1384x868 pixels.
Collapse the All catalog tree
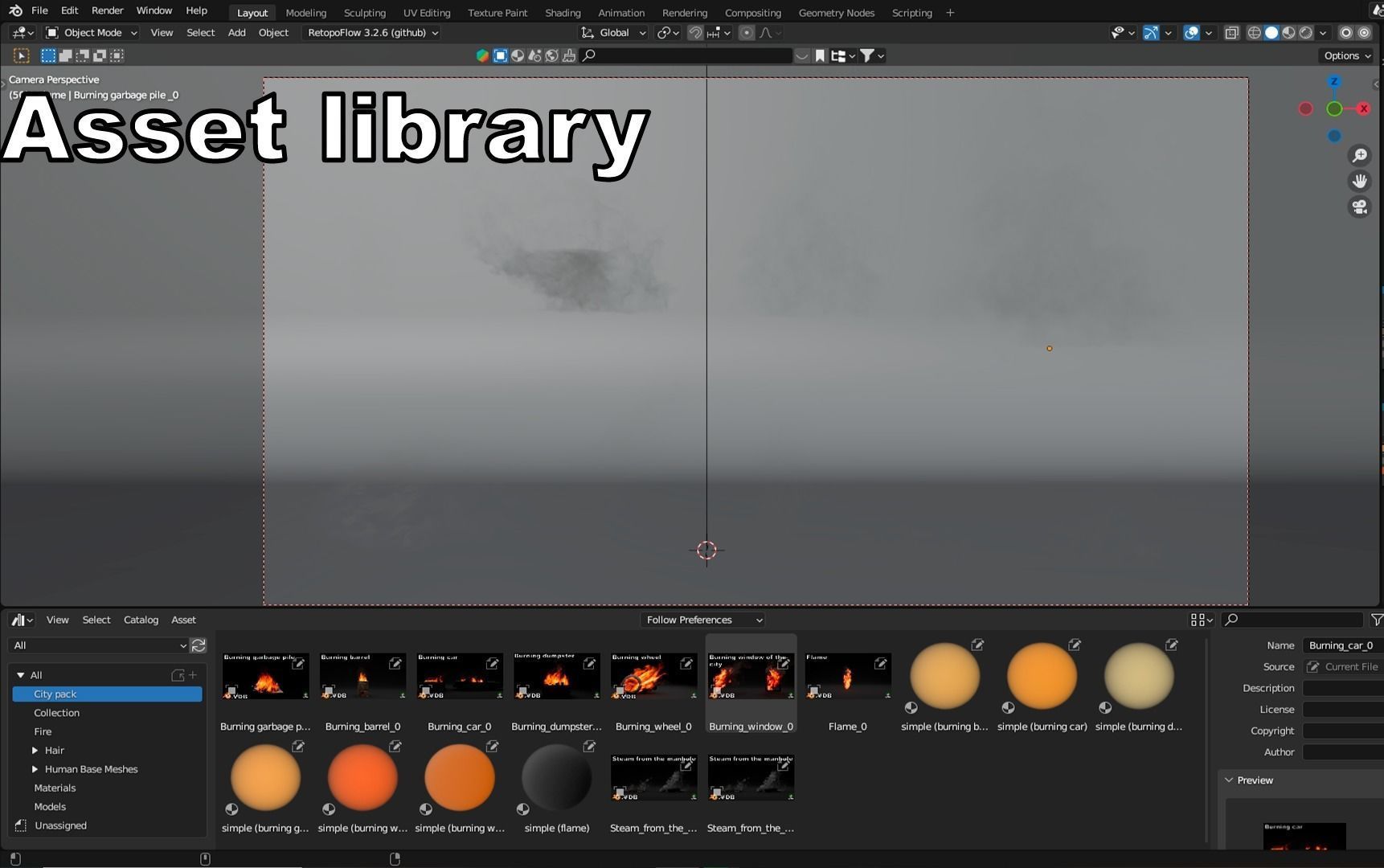pyautogui.click(x=21, y=675)
